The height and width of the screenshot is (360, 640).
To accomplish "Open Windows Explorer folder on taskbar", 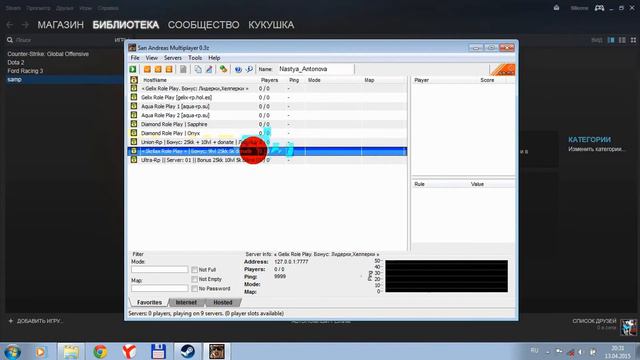I will 71,351.
